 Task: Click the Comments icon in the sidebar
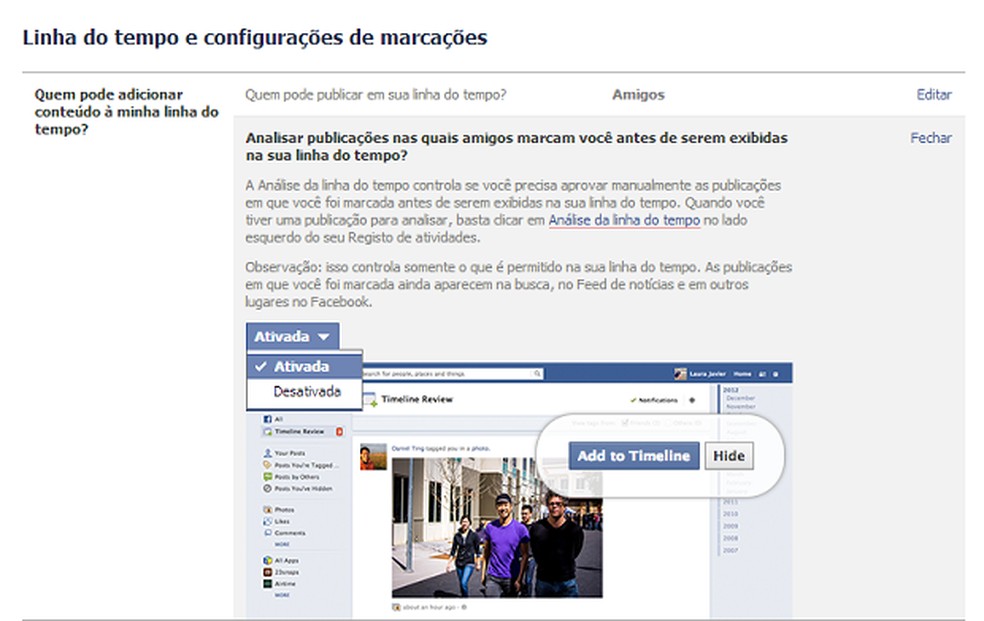pyautogui.click(x=268, y=532)
